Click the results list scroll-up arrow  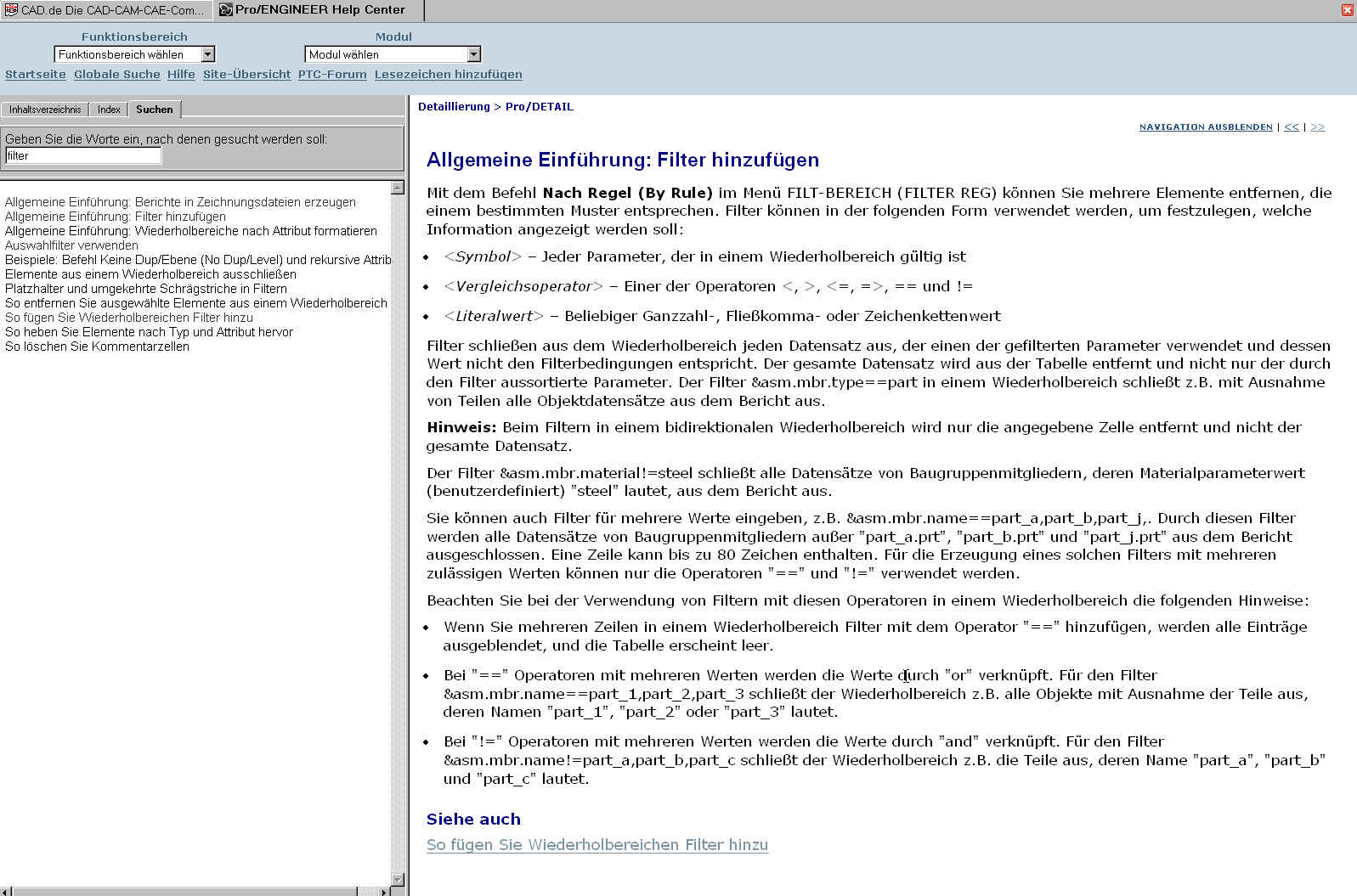pyautogui.click(x=397, y=188)
